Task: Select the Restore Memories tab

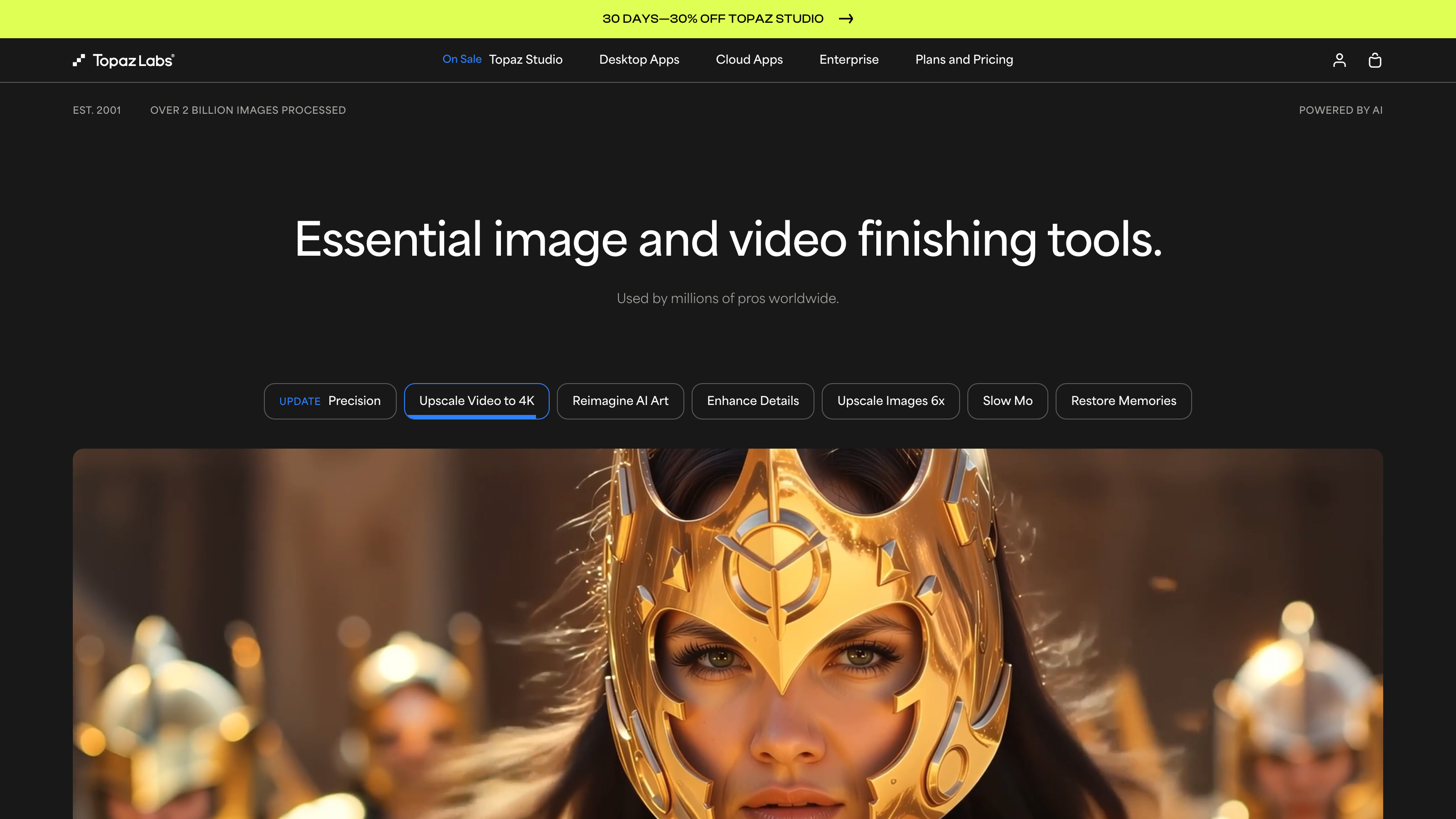Action: (x=1123, y=401)
